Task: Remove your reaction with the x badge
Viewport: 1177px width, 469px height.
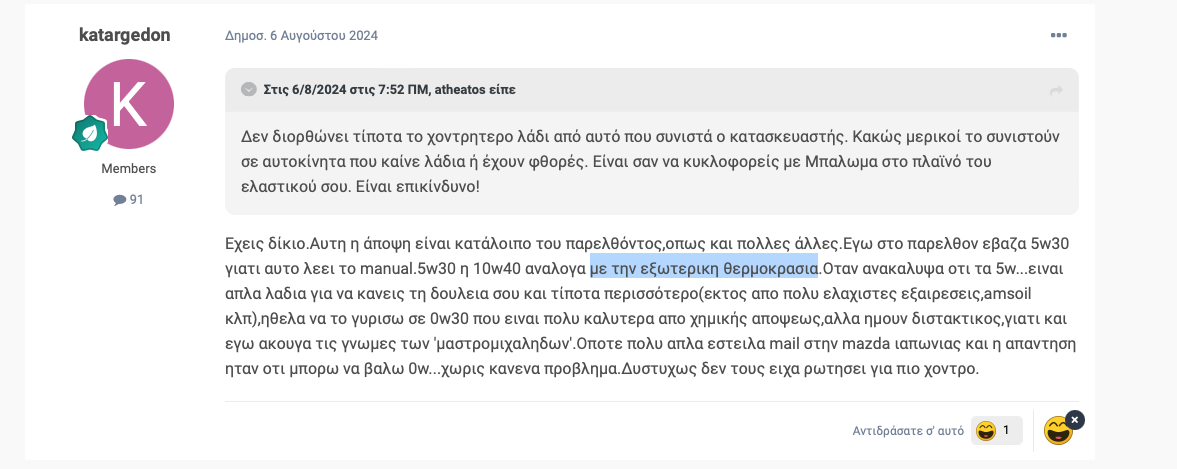Action: [x=1075, y=420]
